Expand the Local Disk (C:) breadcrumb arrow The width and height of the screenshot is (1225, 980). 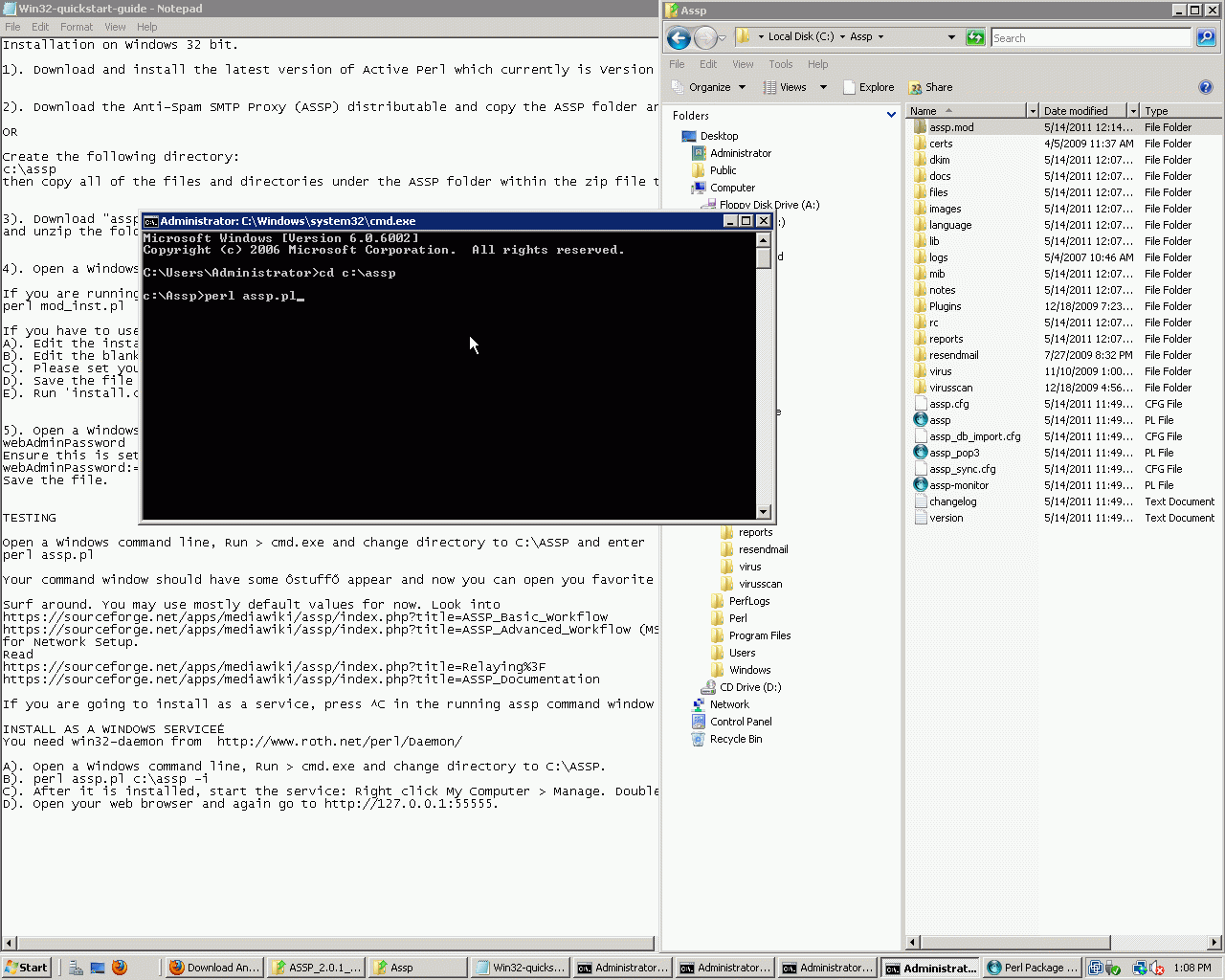pos(842,37)
